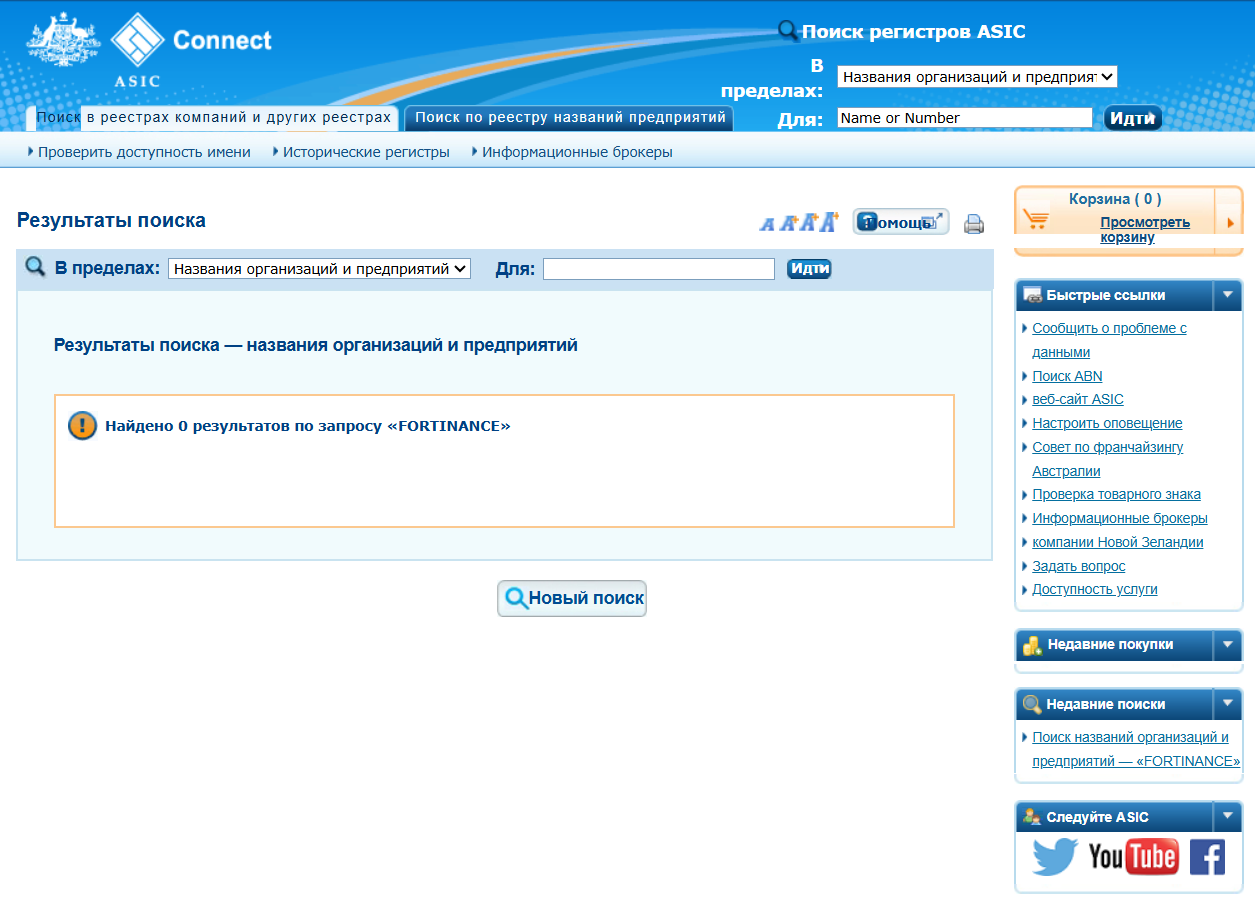Click the Корзина ( 0 ) title
Screen dimensions: 1255x905
point(1115,199)
